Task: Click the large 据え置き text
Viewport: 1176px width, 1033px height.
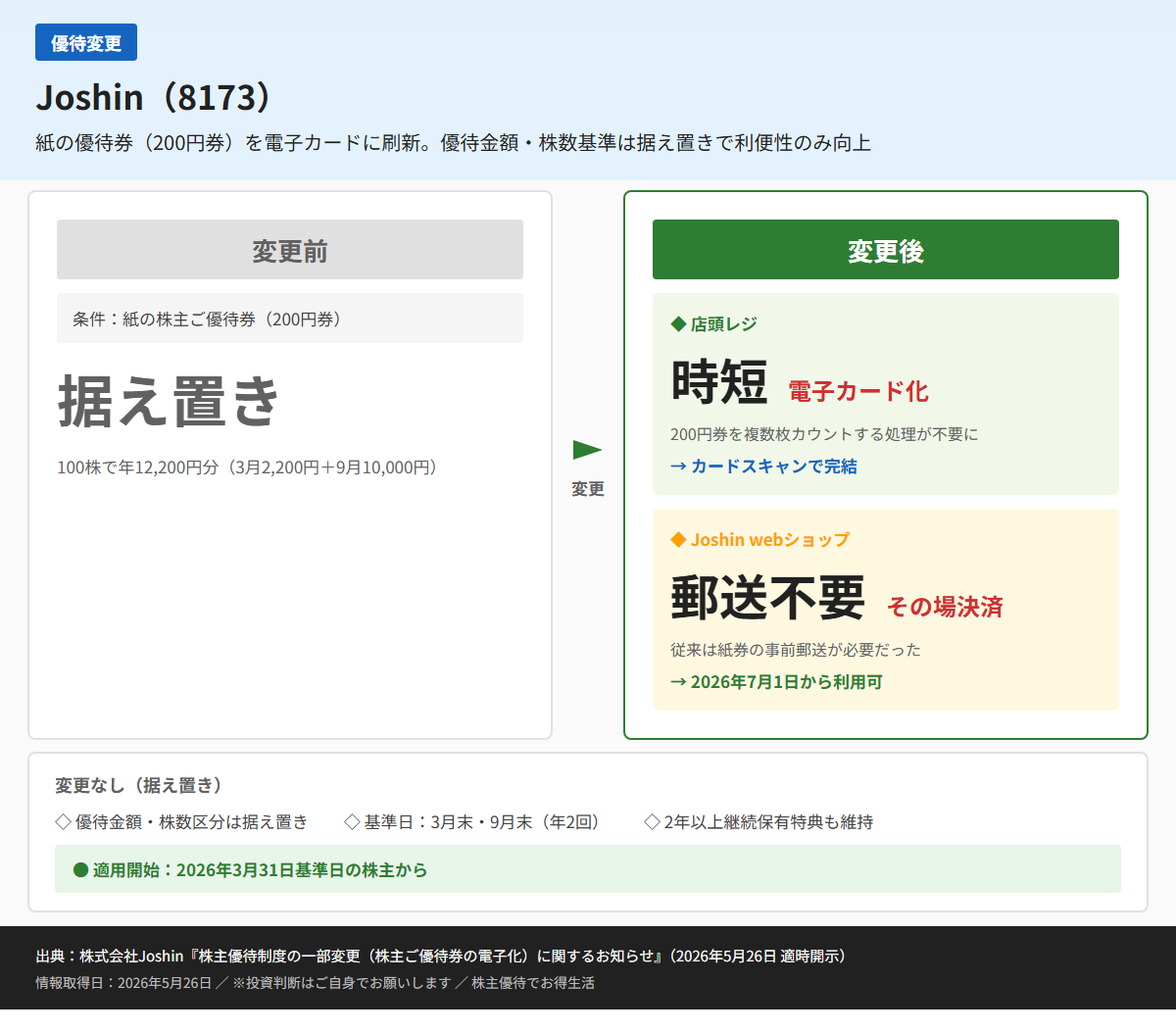Action: [x=170, y=401]
